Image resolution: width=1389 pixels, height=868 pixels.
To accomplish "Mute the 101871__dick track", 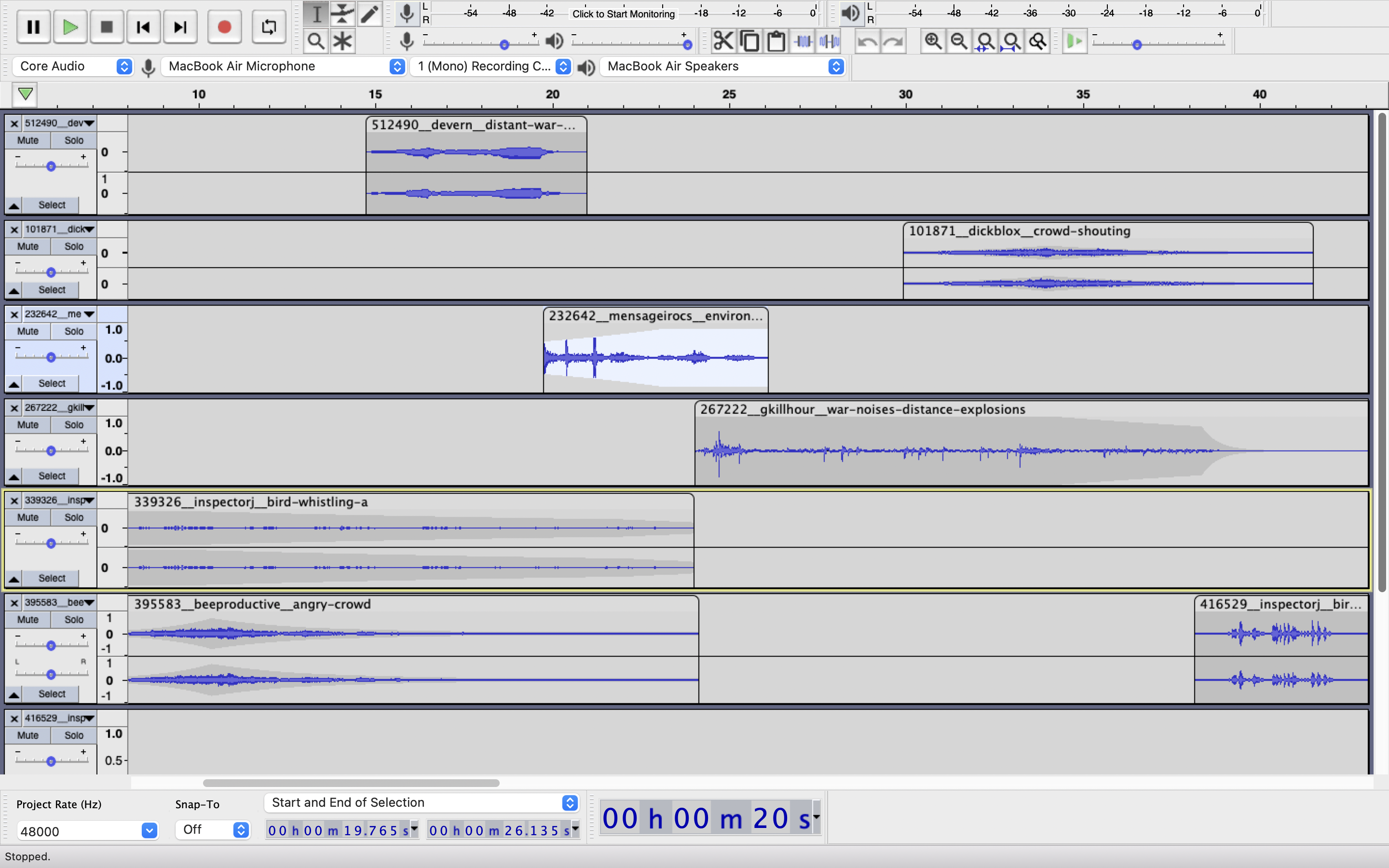I will tap(27, 246).
